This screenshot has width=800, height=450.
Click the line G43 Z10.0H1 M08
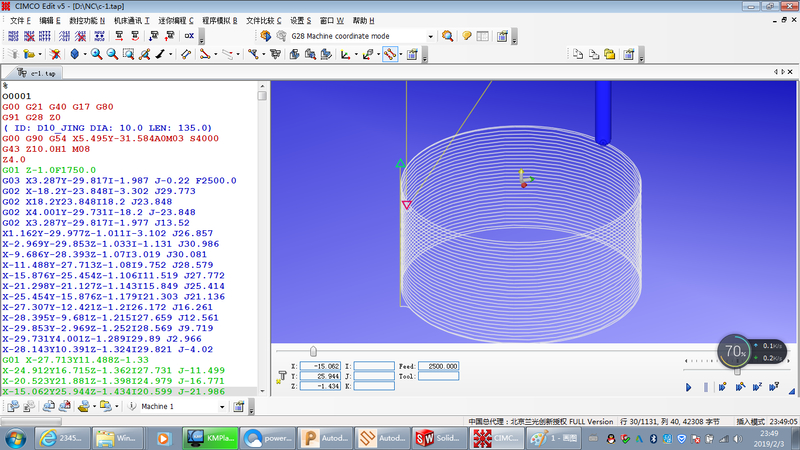click(46, 149)
